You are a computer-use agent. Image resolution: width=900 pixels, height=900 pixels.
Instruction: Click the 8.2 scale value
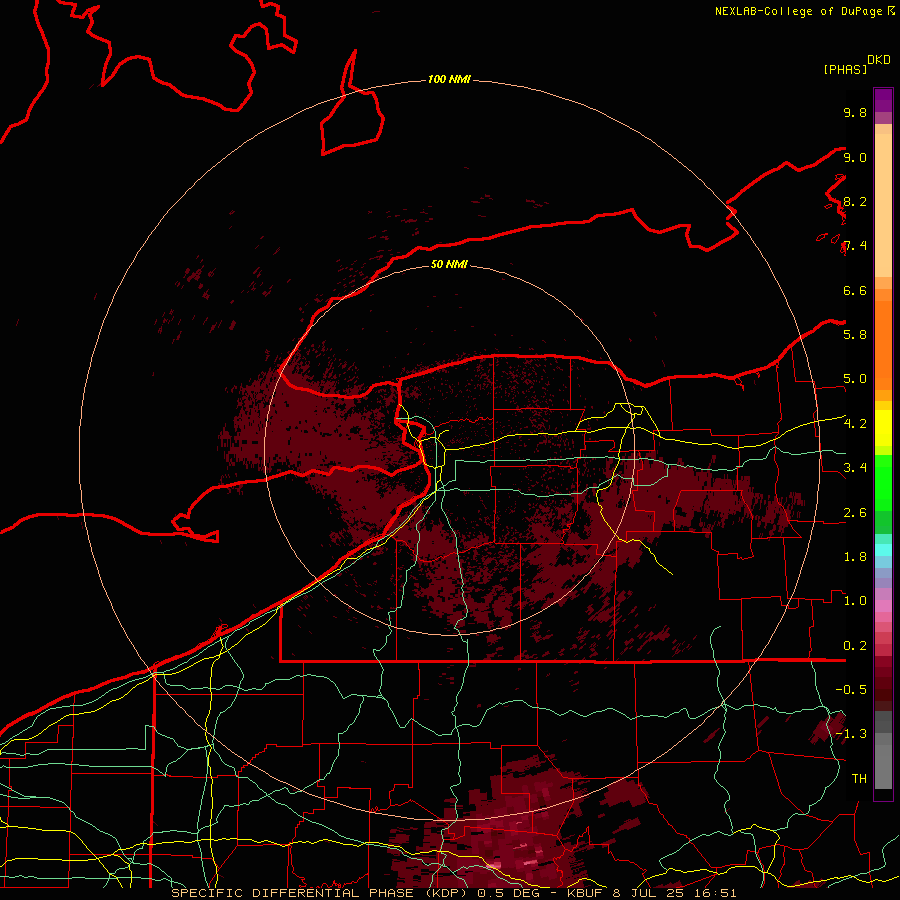coord(855,201)
